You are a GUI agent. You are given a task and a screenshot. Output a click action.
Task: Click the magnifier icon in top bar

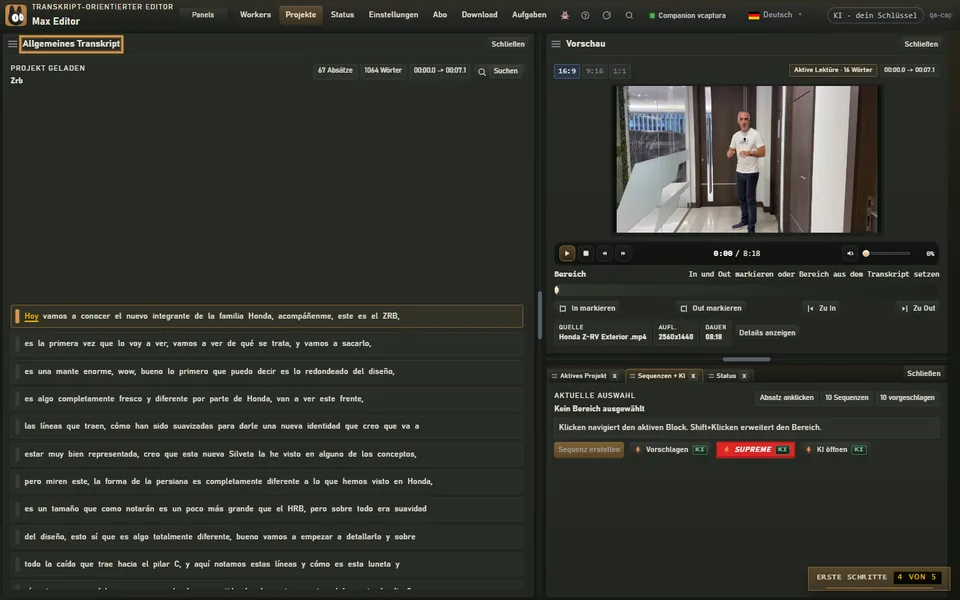click(x=629, y=15)
